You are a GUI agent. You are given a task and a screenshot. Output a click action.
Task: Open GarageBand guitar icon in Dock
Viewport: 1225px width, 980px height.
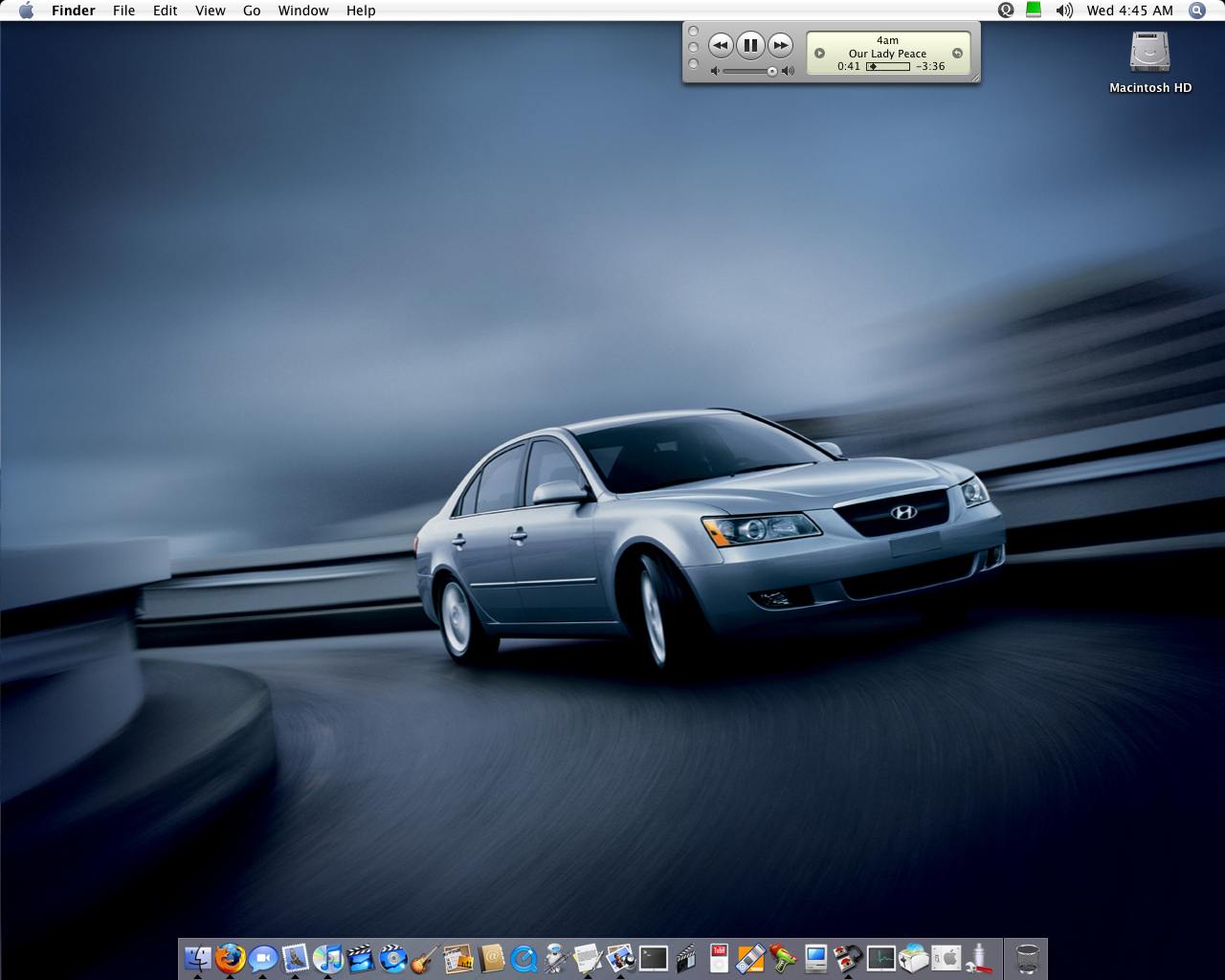[x=426, y=958]
